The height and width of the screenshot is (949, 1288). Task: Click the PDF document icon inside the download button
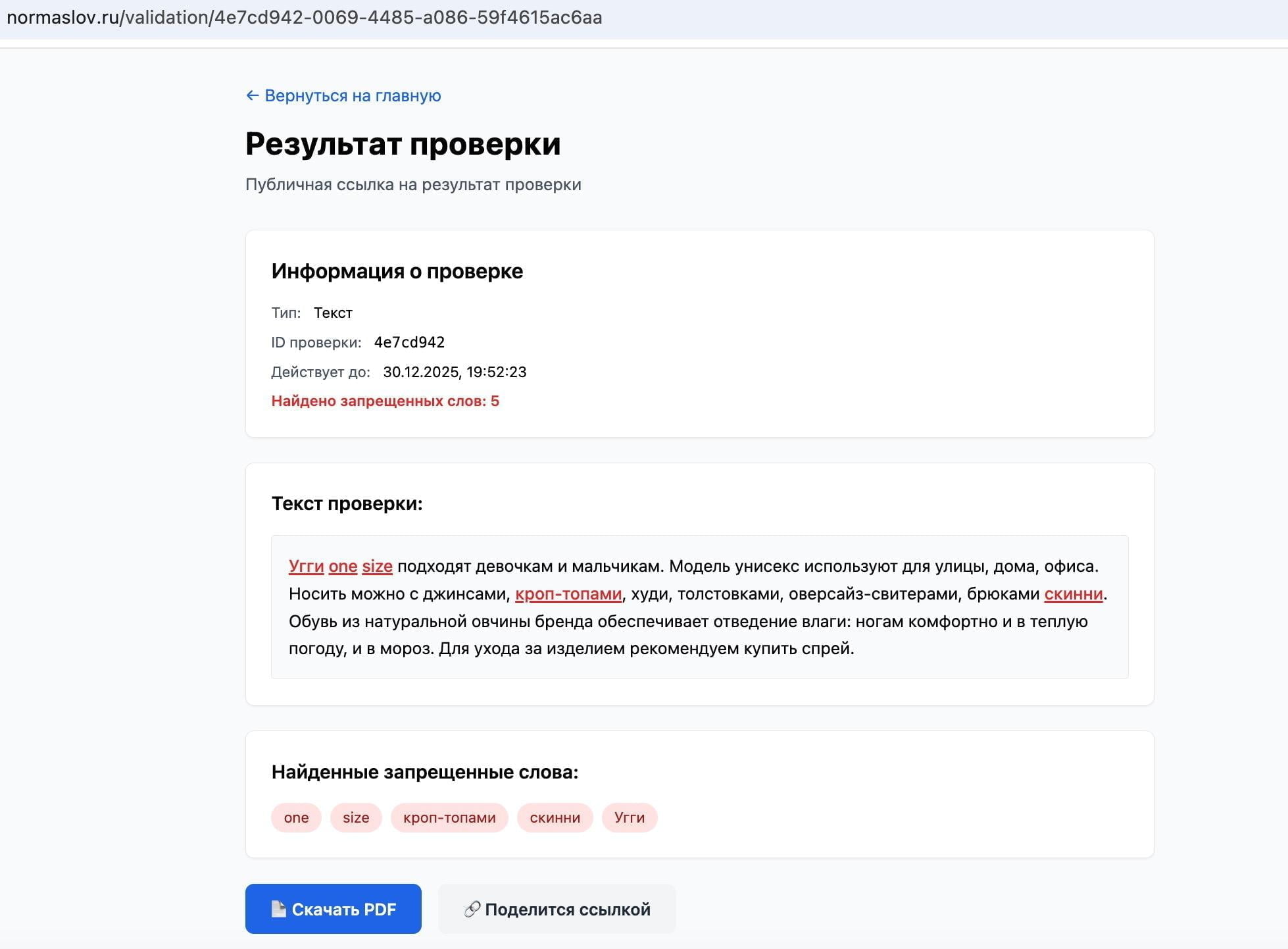(279, 909)
